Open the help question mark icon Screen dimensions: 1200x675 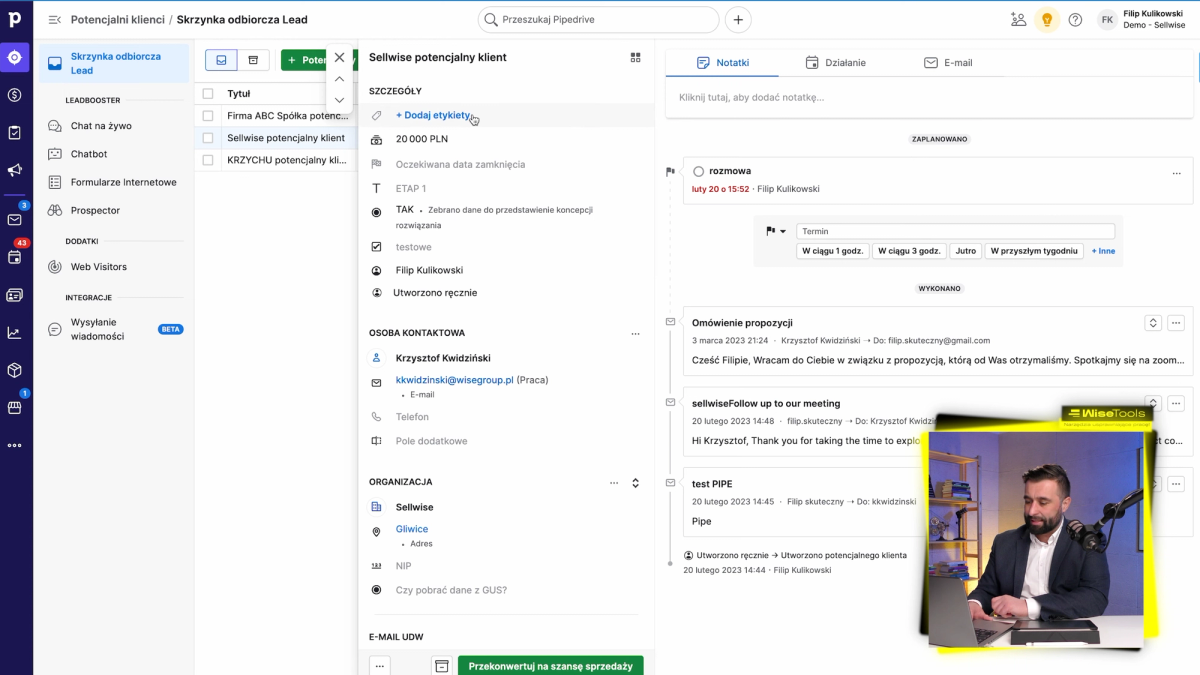point(1075,20)
